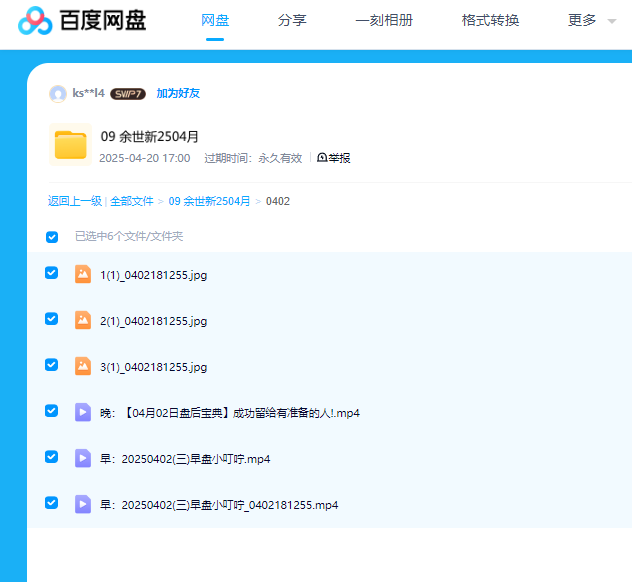Click the SVIP7 membership badge
This screenshot has height=582, width=632.
128,94
